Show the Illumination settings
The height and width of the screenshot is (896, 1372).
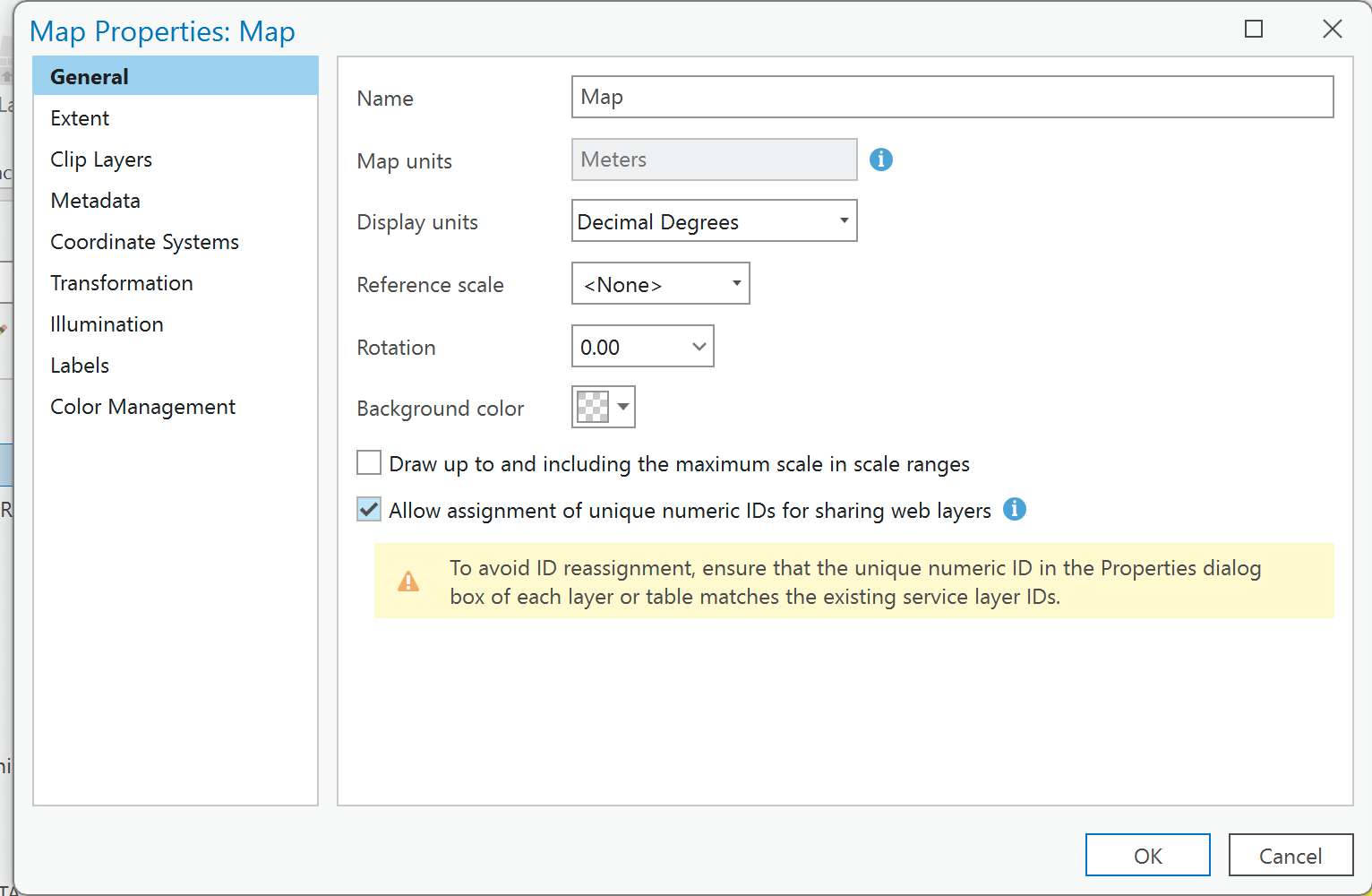pos(107,324)
